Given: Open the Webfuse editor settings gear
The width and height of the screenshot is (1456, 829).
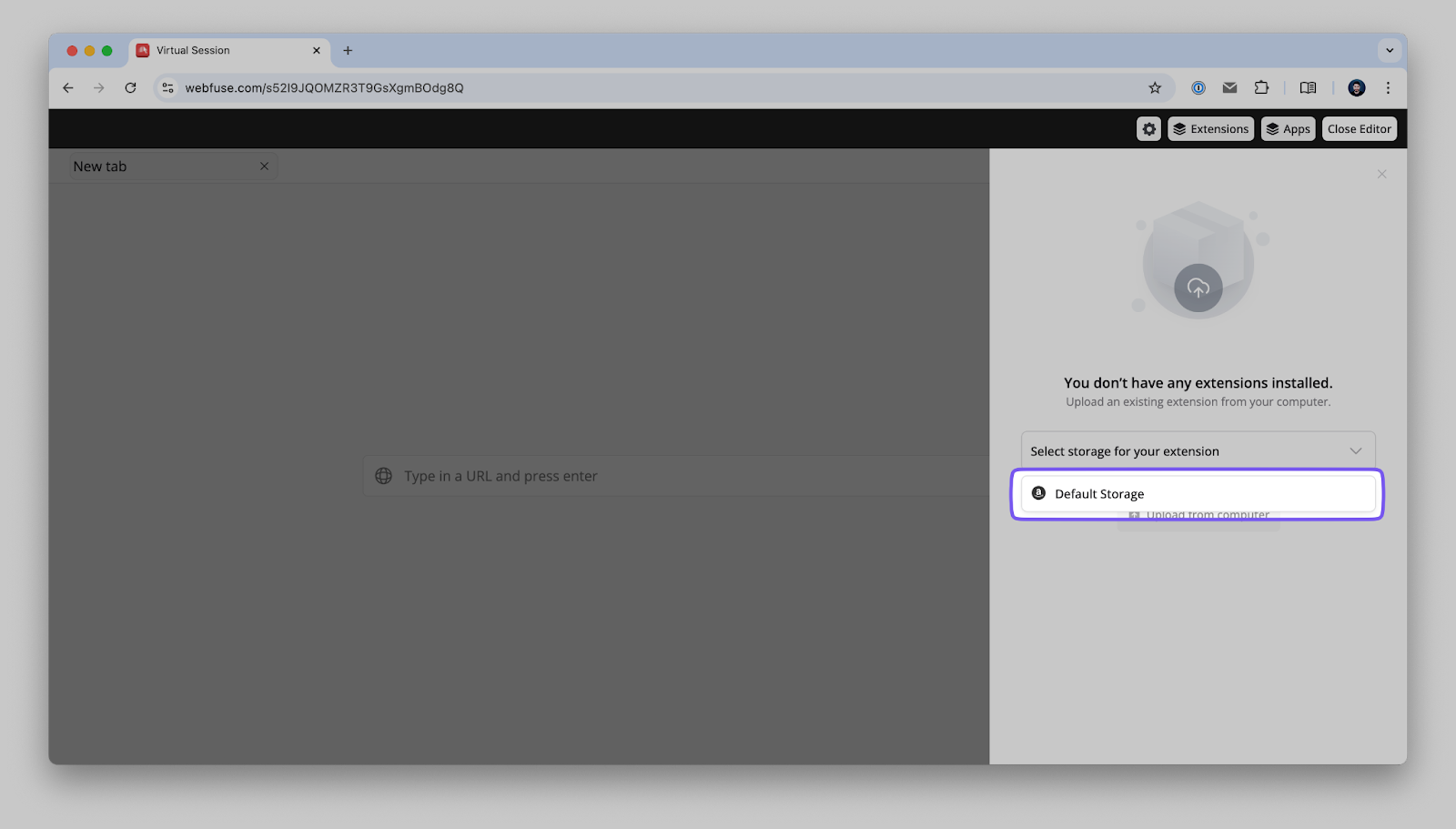Looking at the screenshot, I should click(1148, 128).
